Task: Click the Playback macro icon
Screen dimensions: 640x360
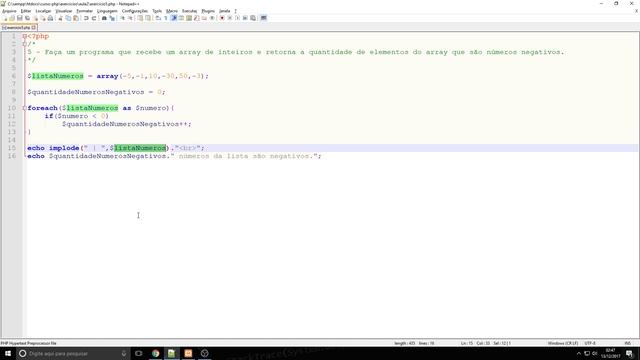Action: (238, 18)
